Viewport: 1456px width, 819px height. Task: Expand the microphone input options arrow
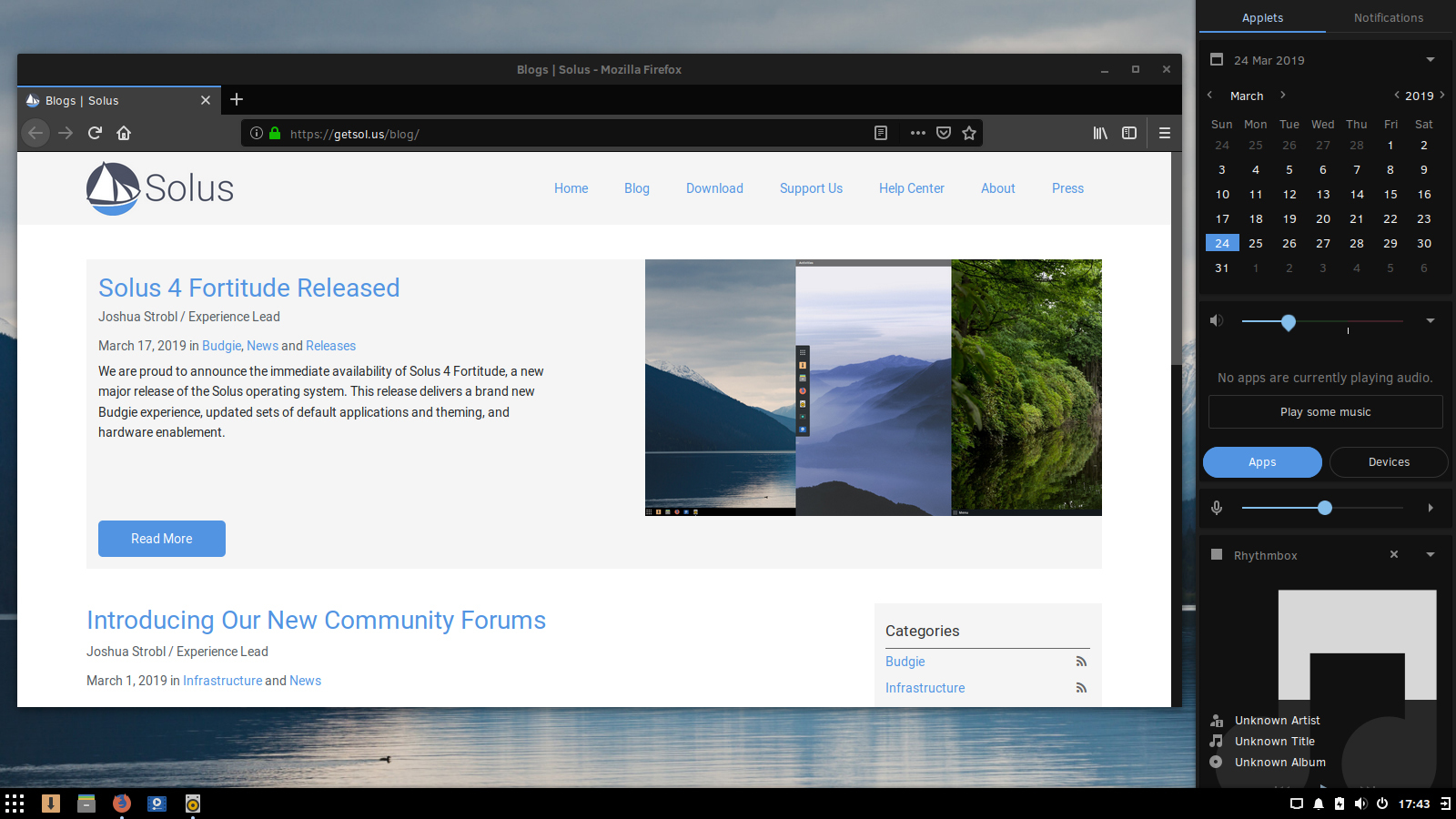1431,508
